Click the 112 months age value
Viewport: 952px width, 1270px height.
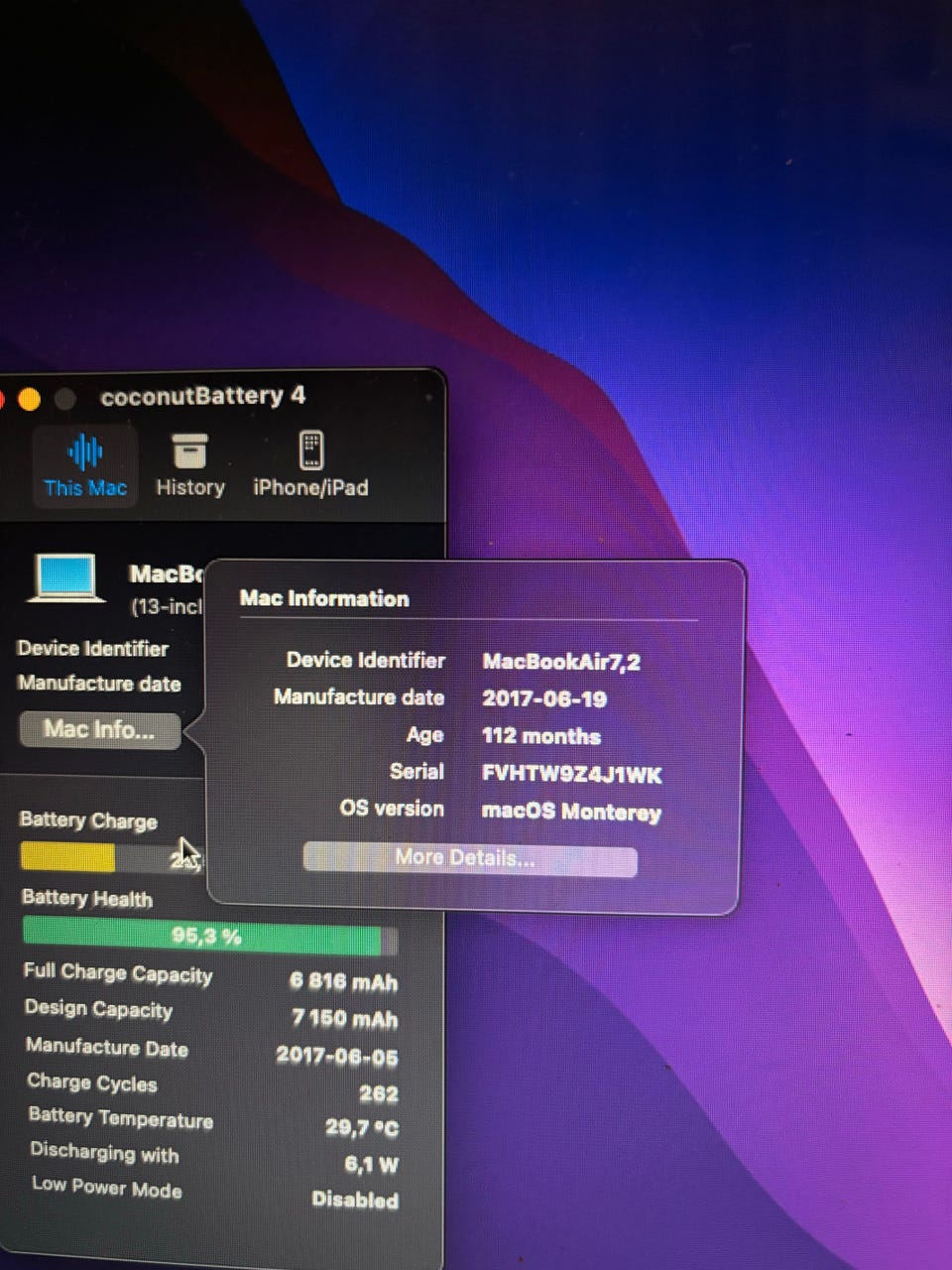541,736
